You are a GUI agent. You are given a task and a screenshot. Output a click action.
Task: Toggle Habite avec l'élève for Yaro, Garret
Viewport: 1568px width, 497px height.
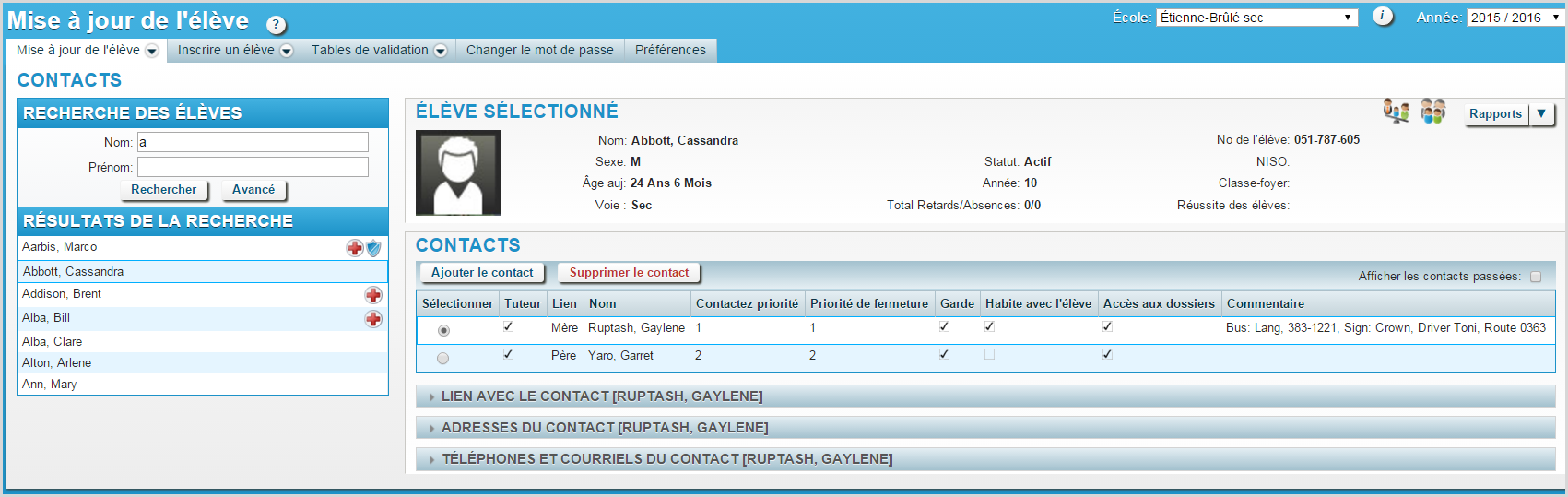point(989,354)
